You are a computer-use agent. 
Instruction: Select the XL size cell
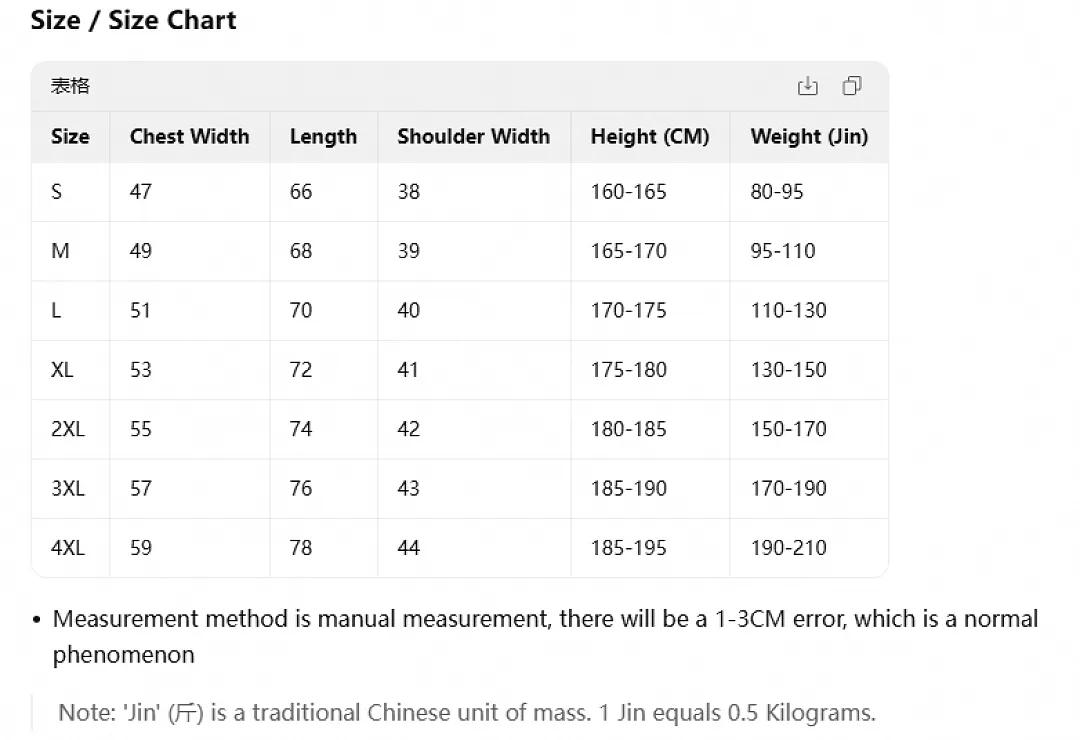tap(70, 370)
